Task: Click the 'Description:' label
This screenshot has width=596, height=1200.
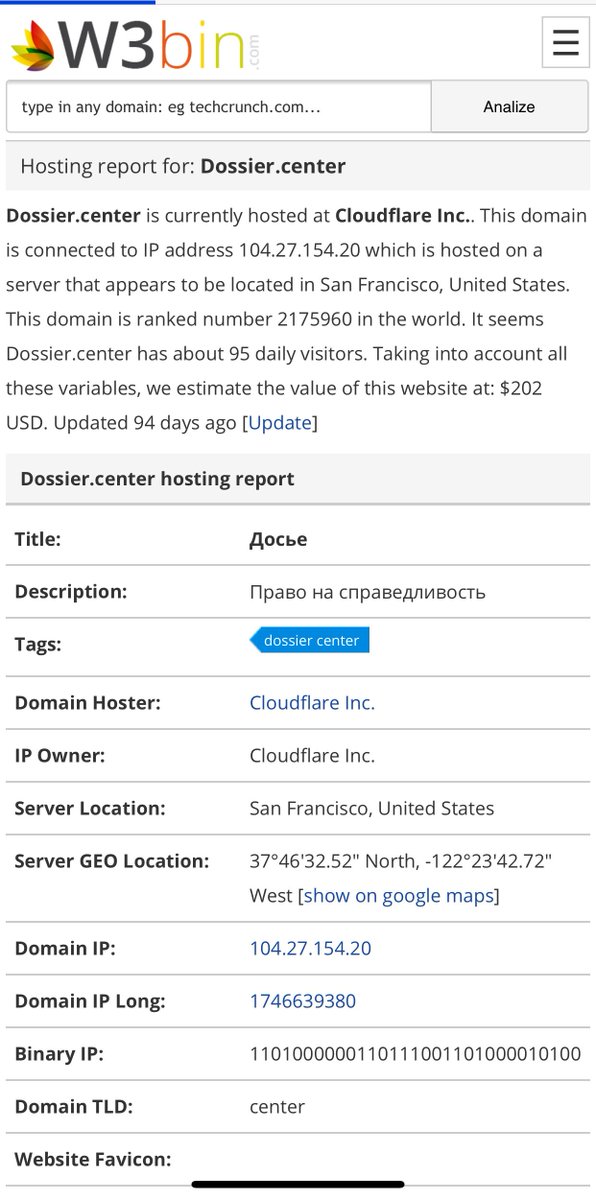Action: tap(71, 591)
